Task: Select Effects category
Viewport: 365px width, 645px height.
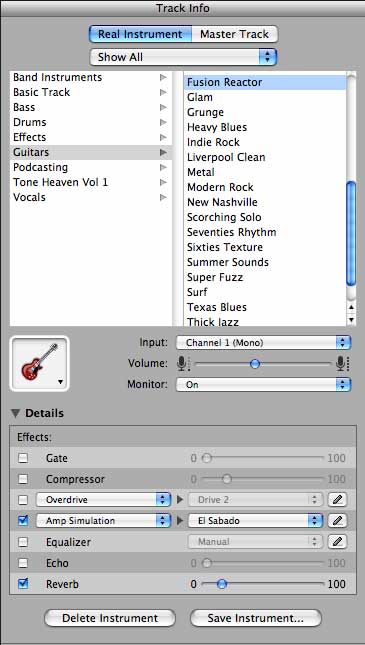Action: pyautogui.click(x=91, y=137)
